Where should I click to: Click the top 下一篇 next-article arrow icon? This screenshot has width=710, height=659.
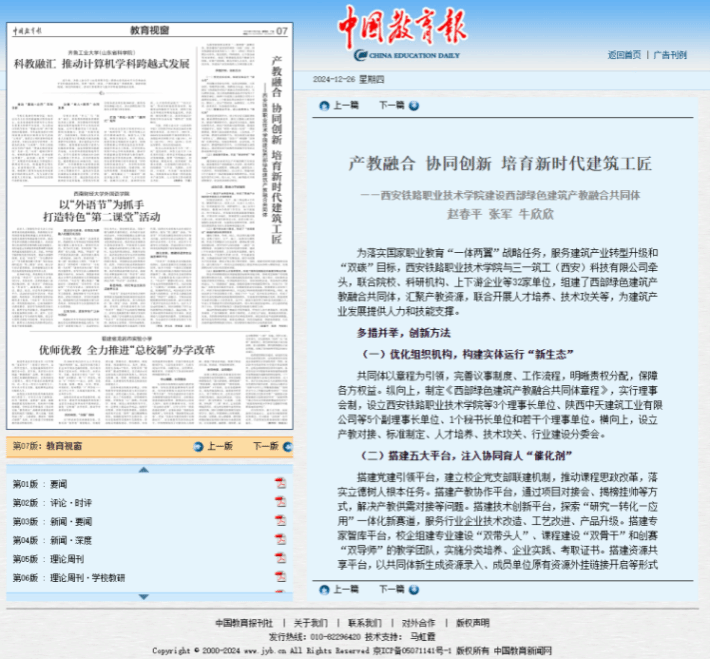414,106
